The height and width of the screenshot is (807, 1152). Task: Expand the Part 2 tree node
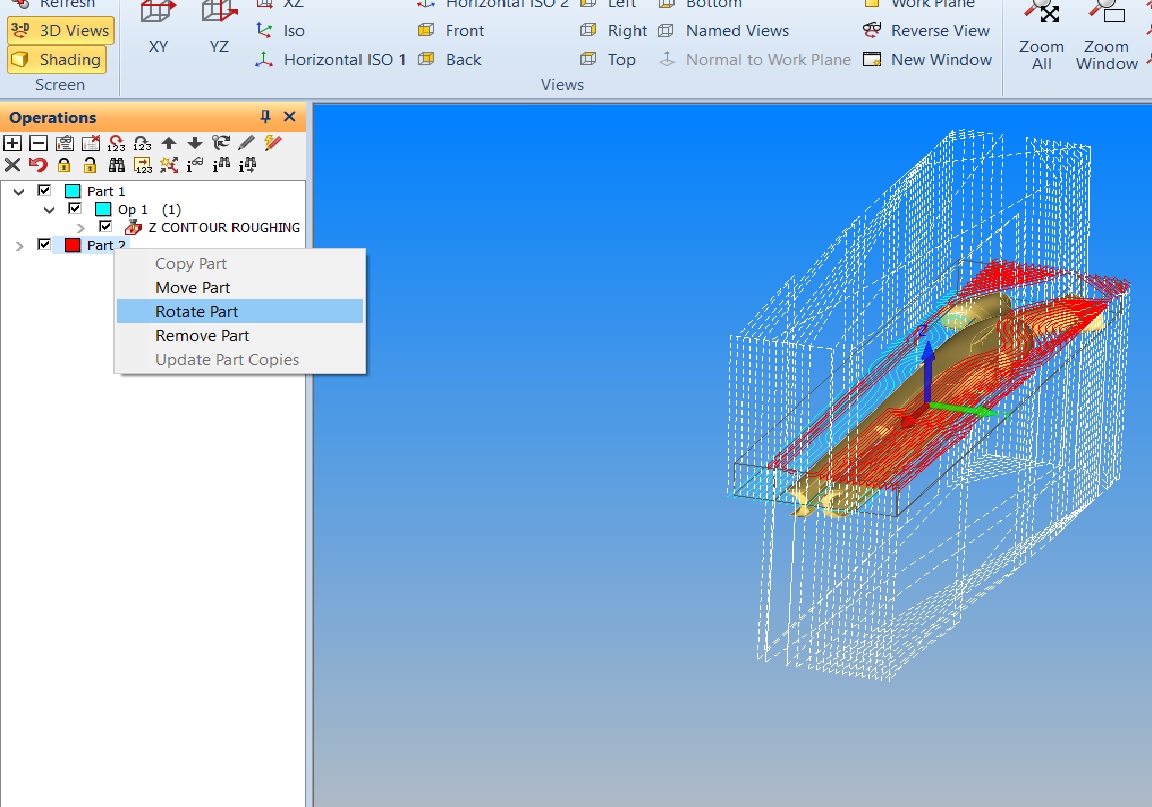[x=19, y=246]
